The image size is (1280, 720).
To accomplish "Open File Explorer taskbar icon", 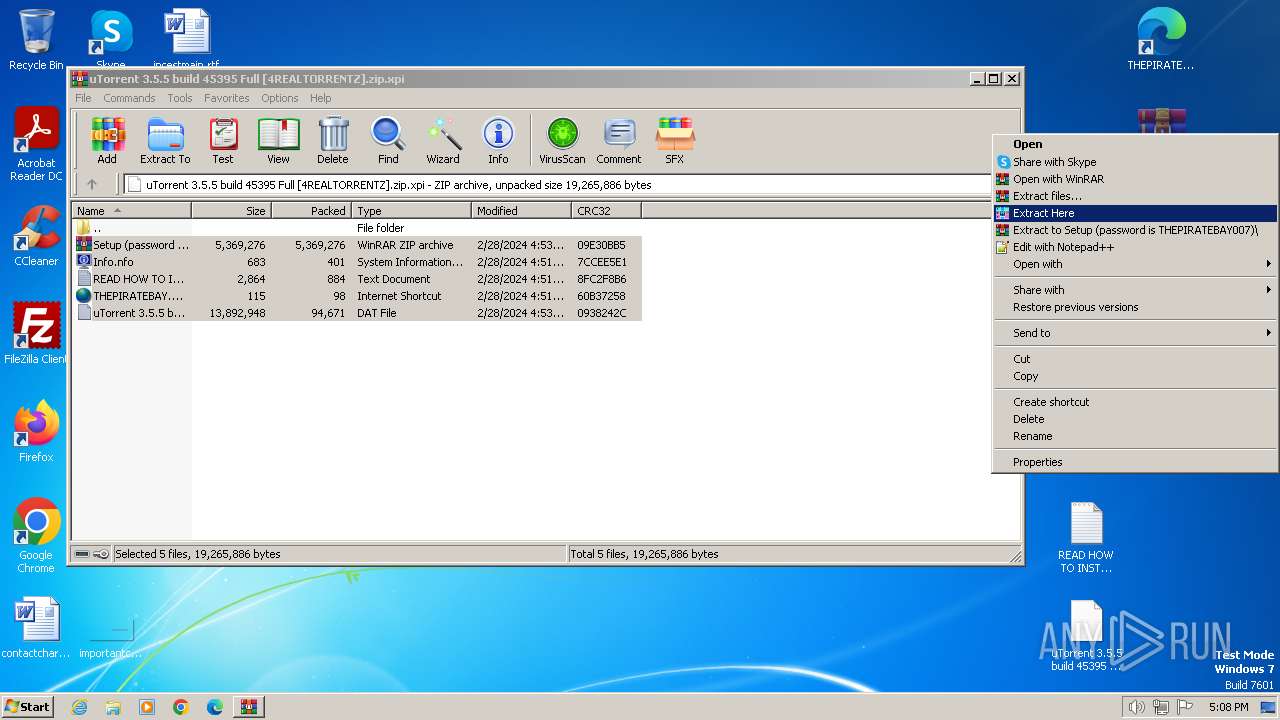I will point(113,707).
